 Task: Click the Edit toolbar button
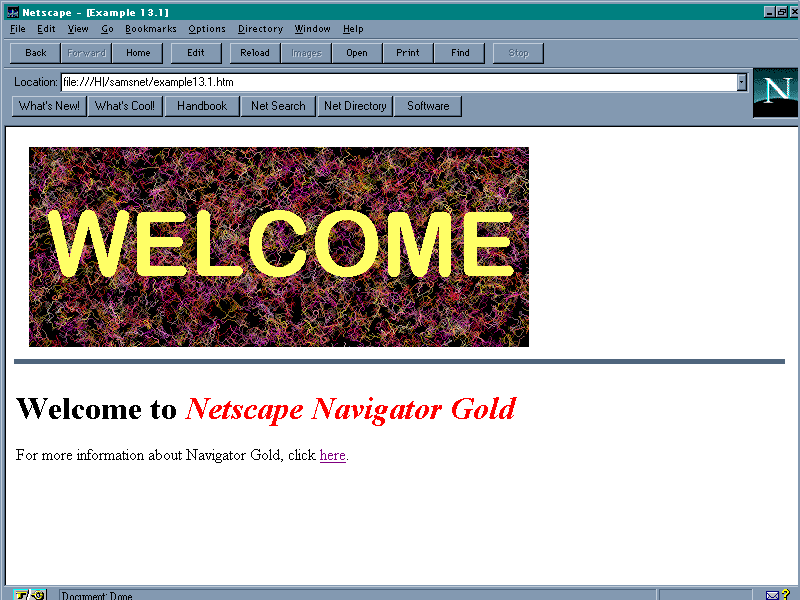coord(196,53)
